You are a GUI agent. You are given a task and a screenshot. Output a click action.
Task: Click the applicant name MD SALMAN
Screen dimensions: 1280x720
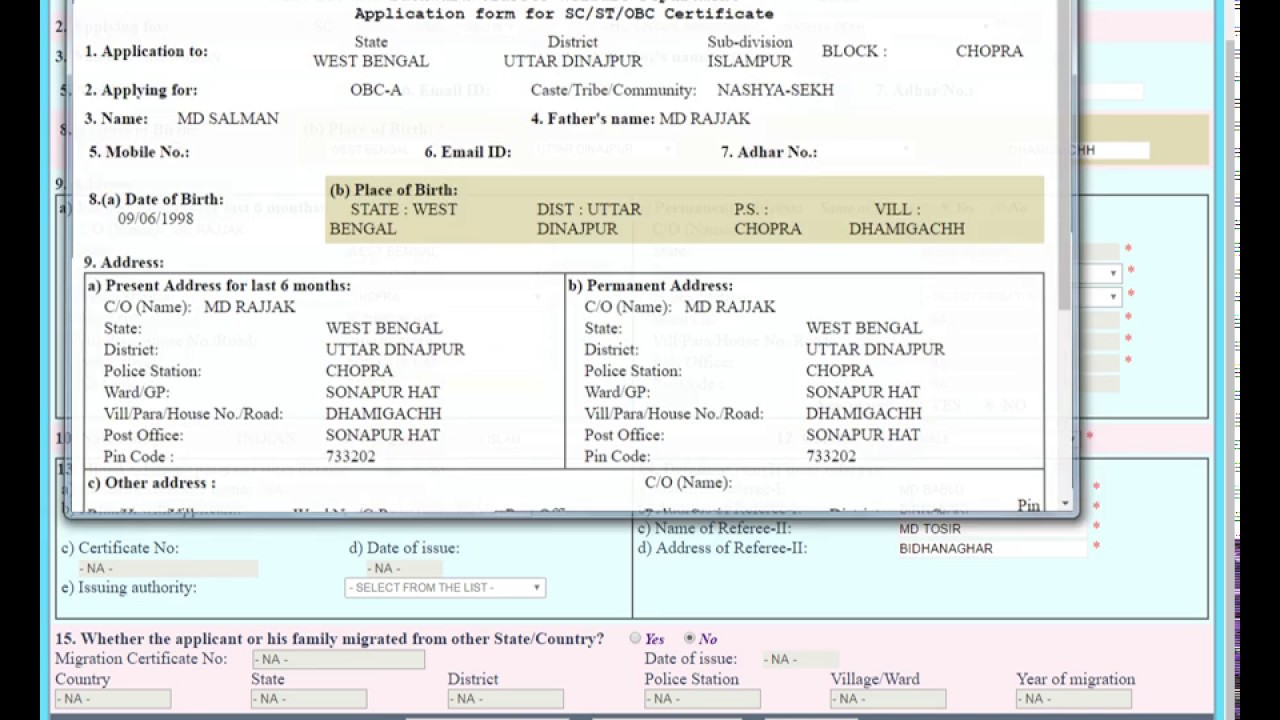228,119
